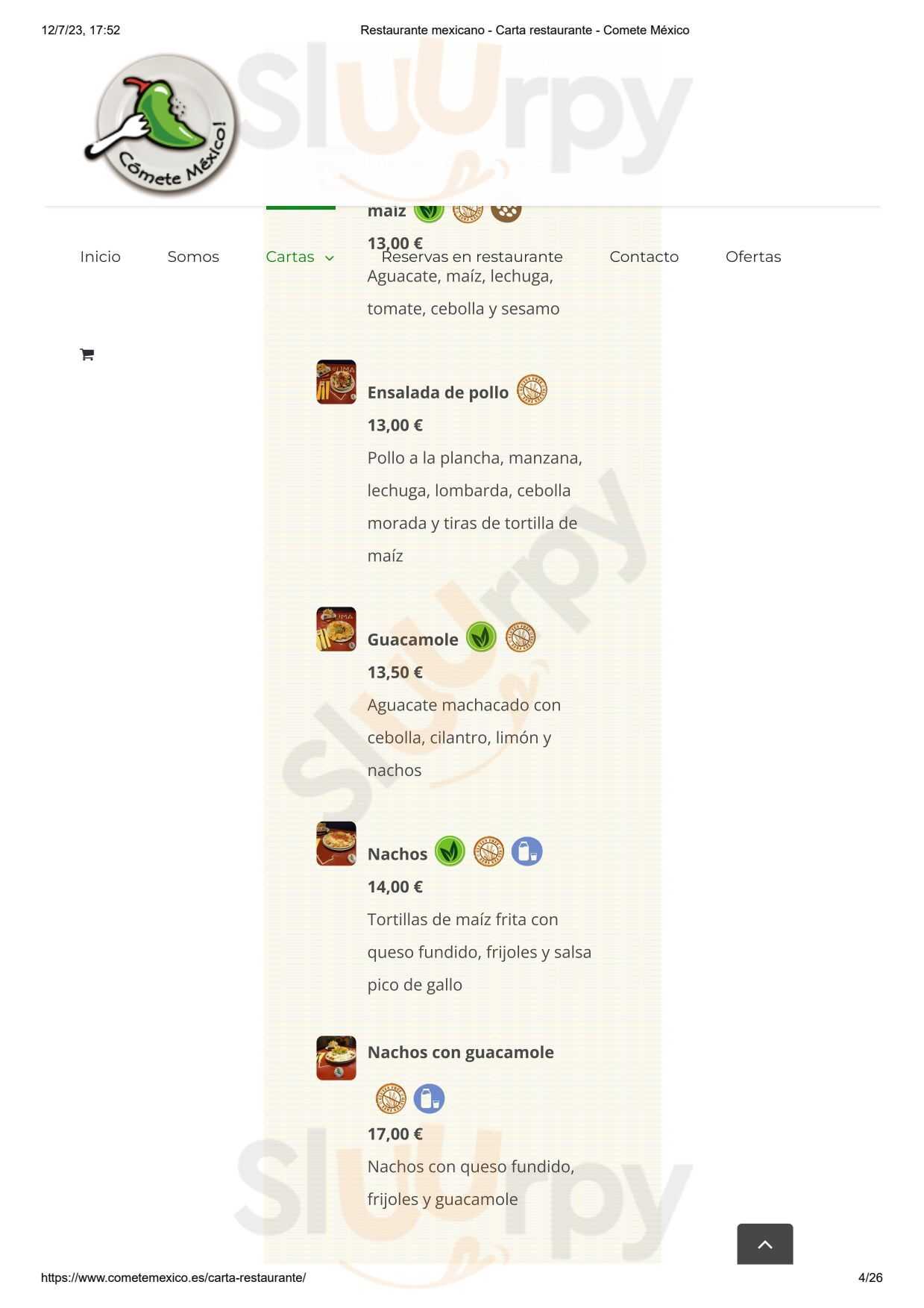Open the Contacto menu item
Viewport: 924px width, 1308px height.
point(644,257)
